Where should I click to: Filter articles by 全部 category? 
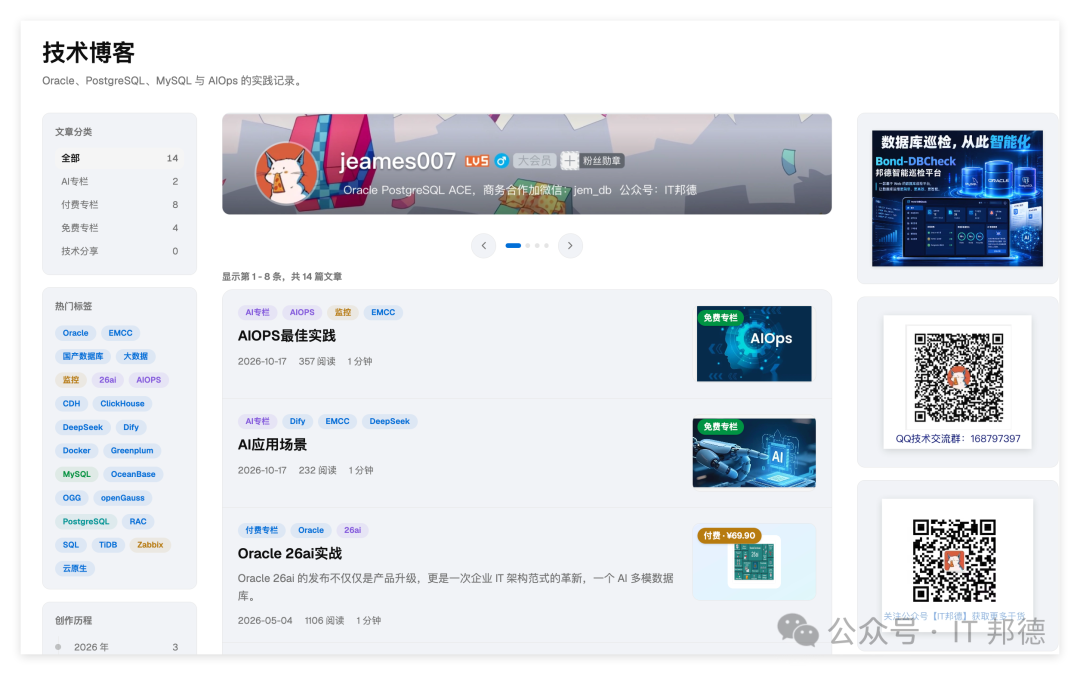point(119,158)
